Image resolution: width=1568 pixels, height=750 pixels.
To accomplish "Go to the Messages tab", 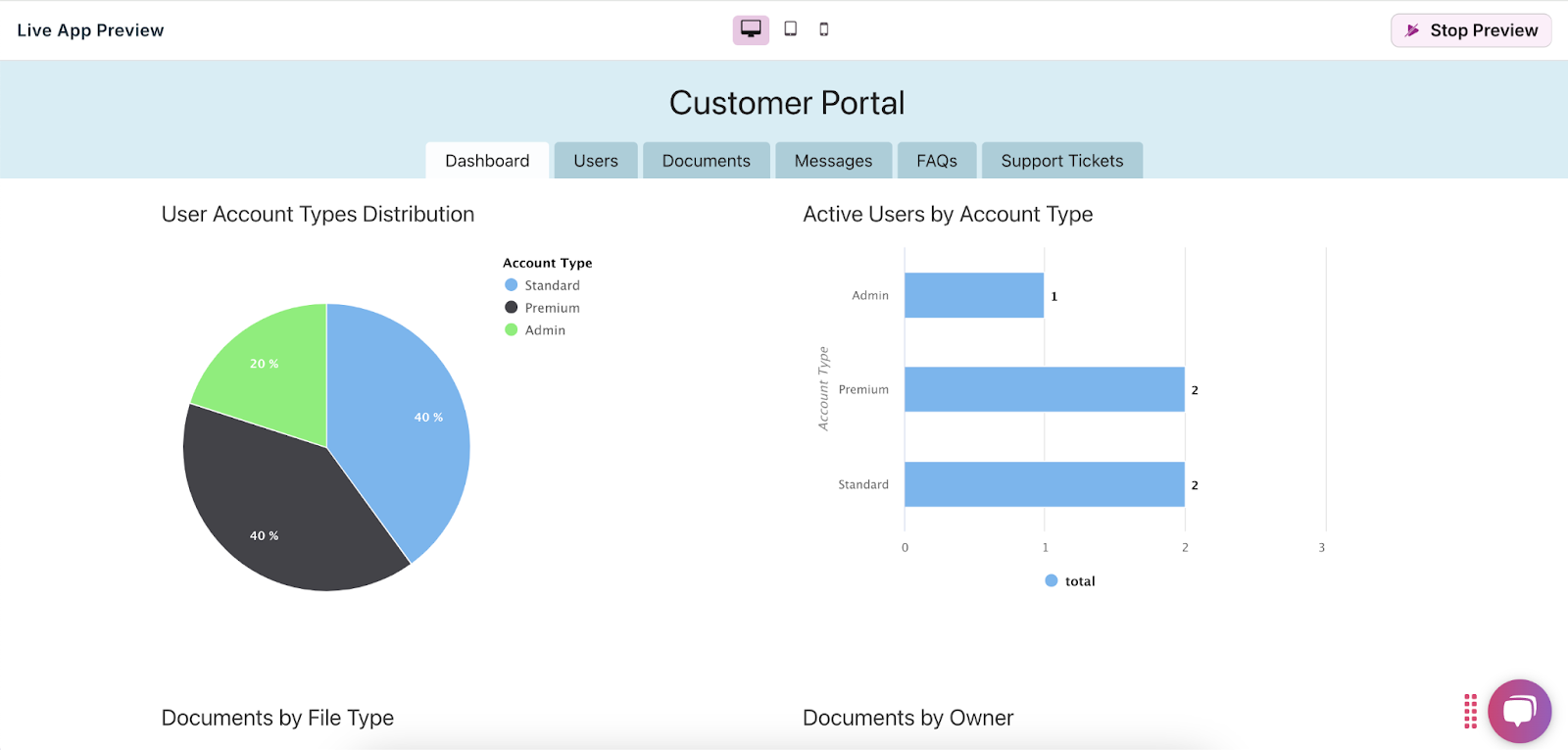I will click(833, 161).
